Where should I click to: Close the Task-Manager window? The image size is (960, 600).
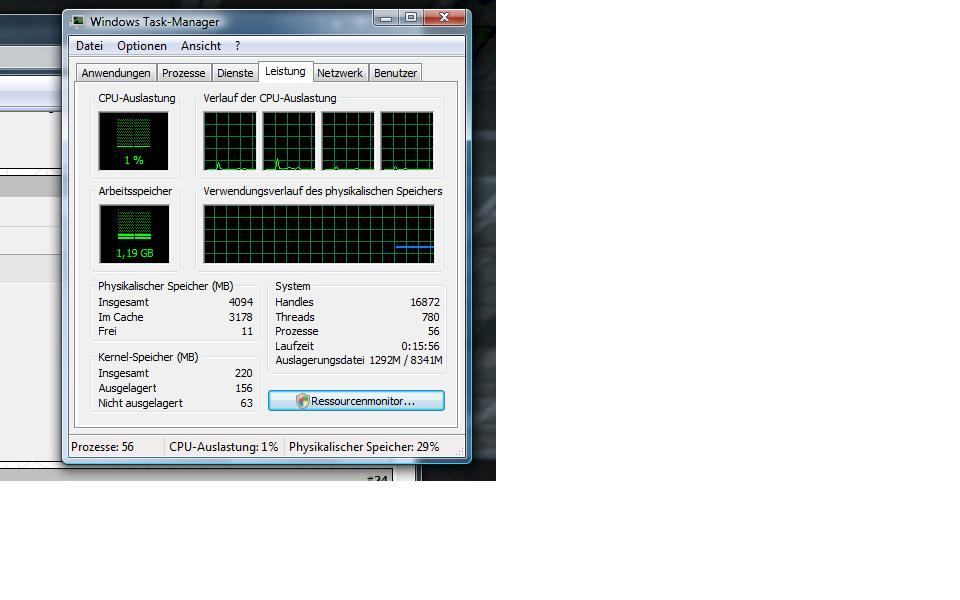[x=445, y=18]
